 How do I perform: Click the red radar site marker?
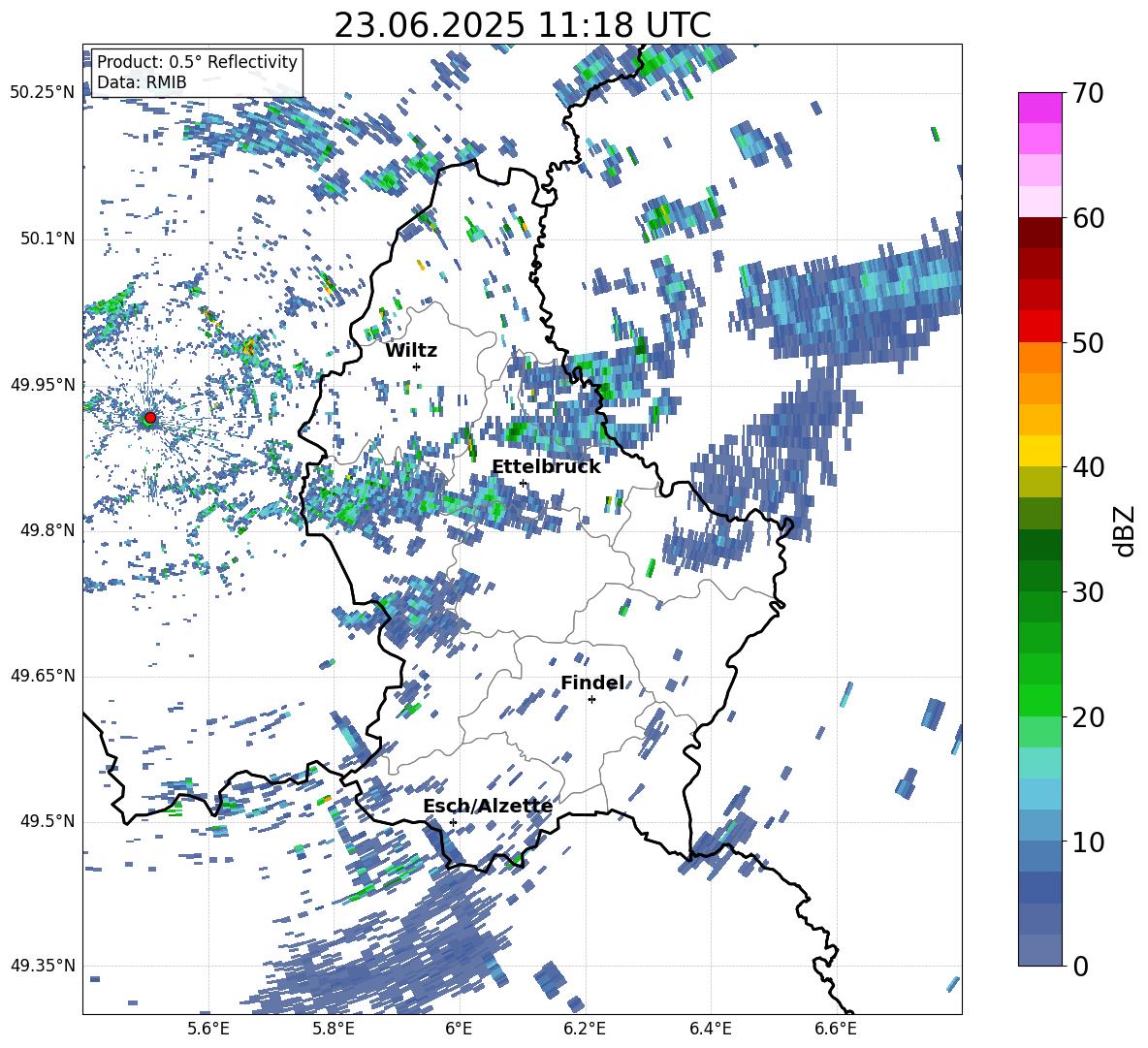click(150, 418)
